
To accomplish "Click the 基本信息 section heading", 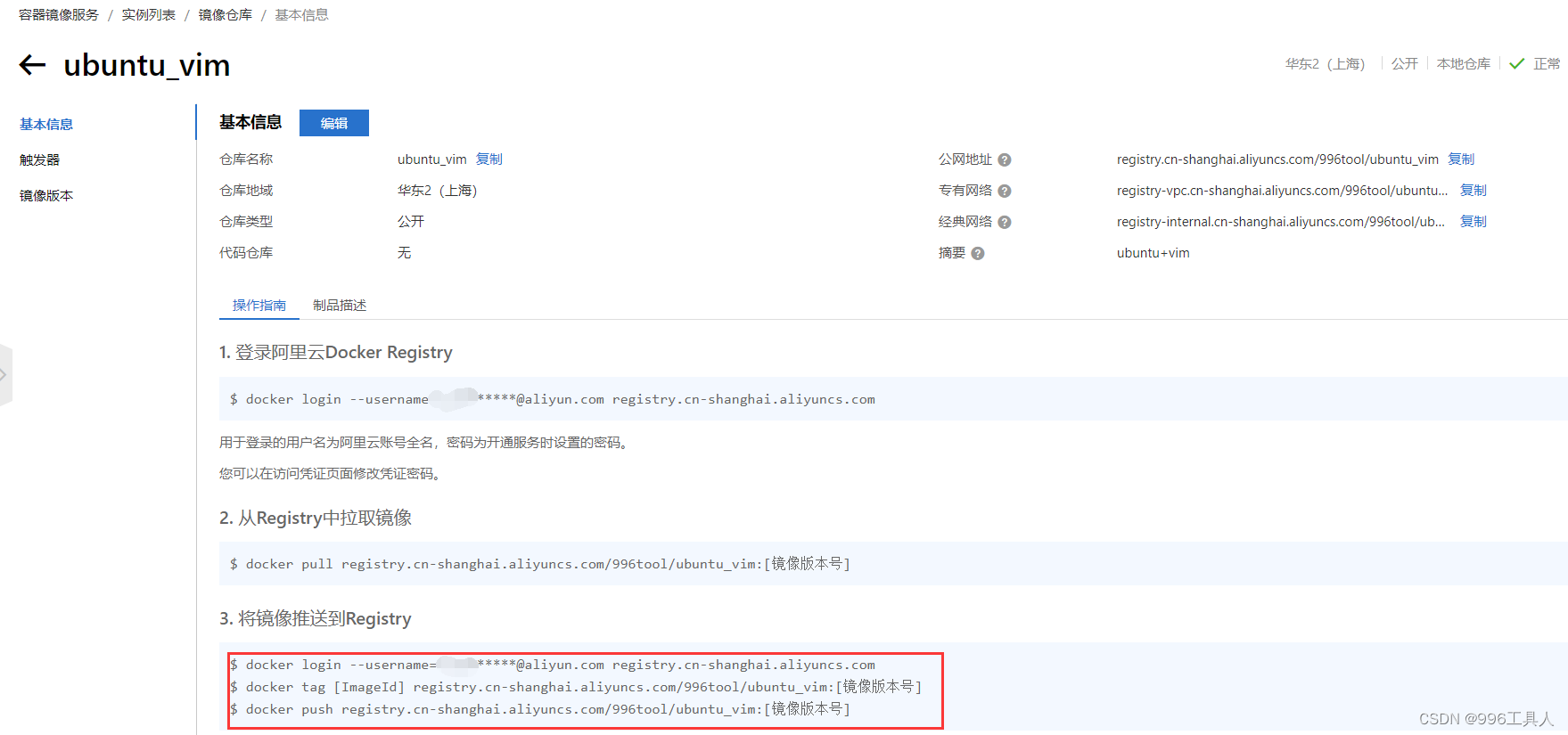I will pos(250,122).
